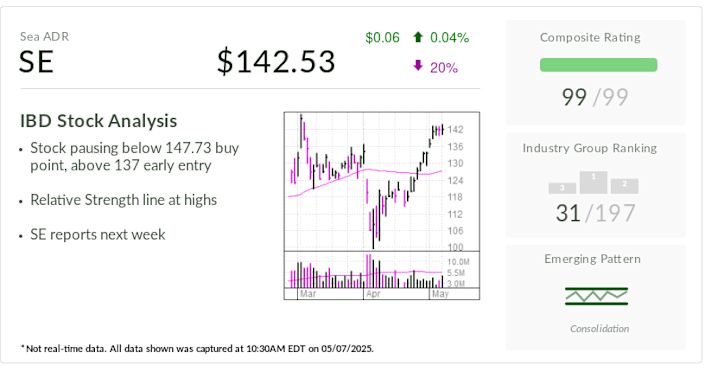Click the May marker on chart axis

click(440, 294)
